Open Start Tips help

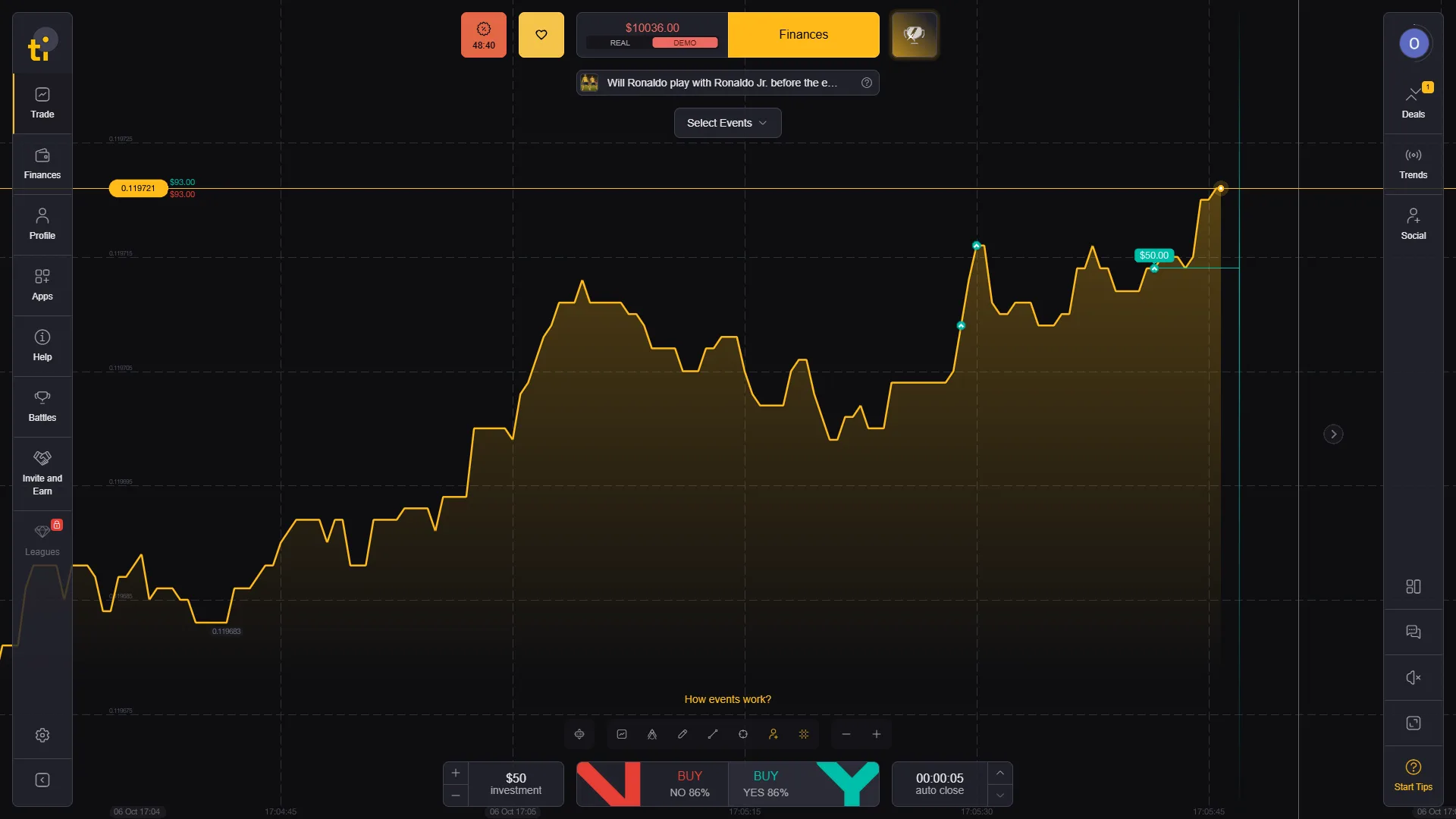pos(1413,775)
